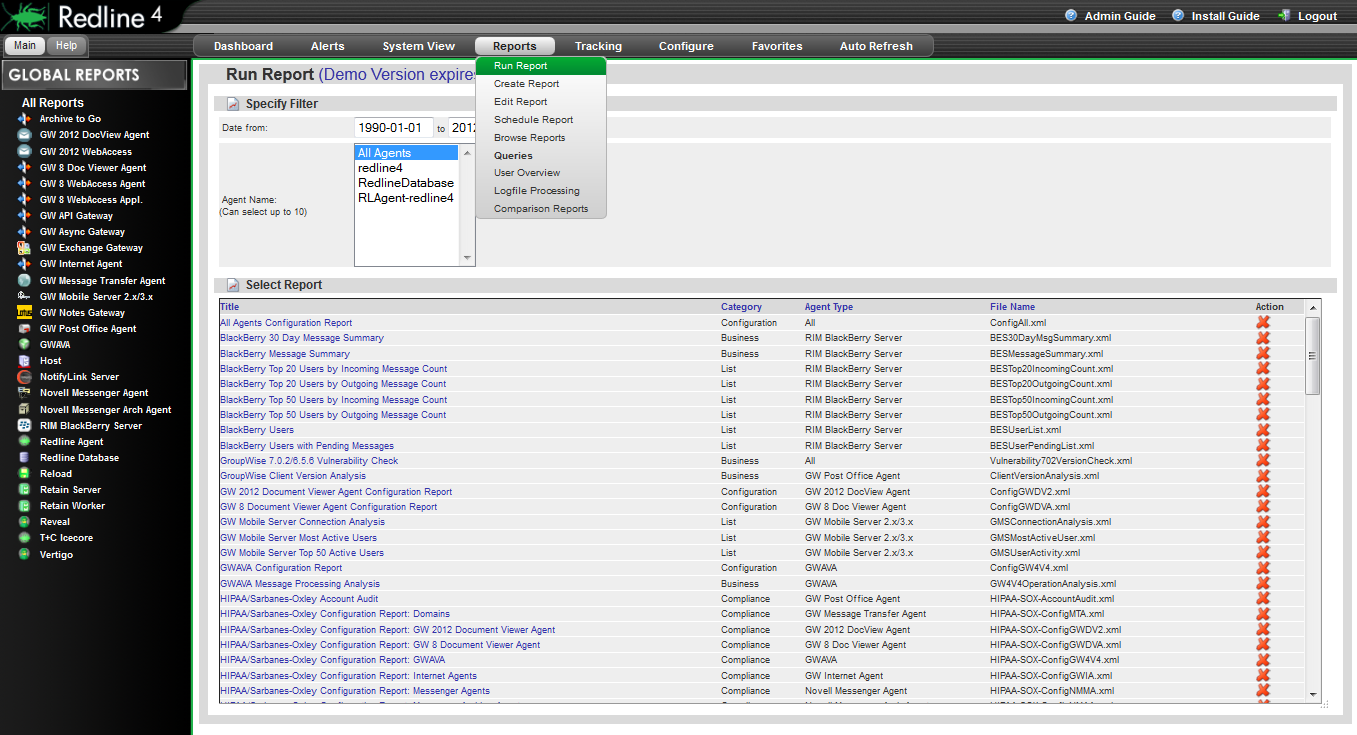1357x735 pixels.
Task: Click the Redline Database sidebar icon
Action: click(x=24, y=458)
